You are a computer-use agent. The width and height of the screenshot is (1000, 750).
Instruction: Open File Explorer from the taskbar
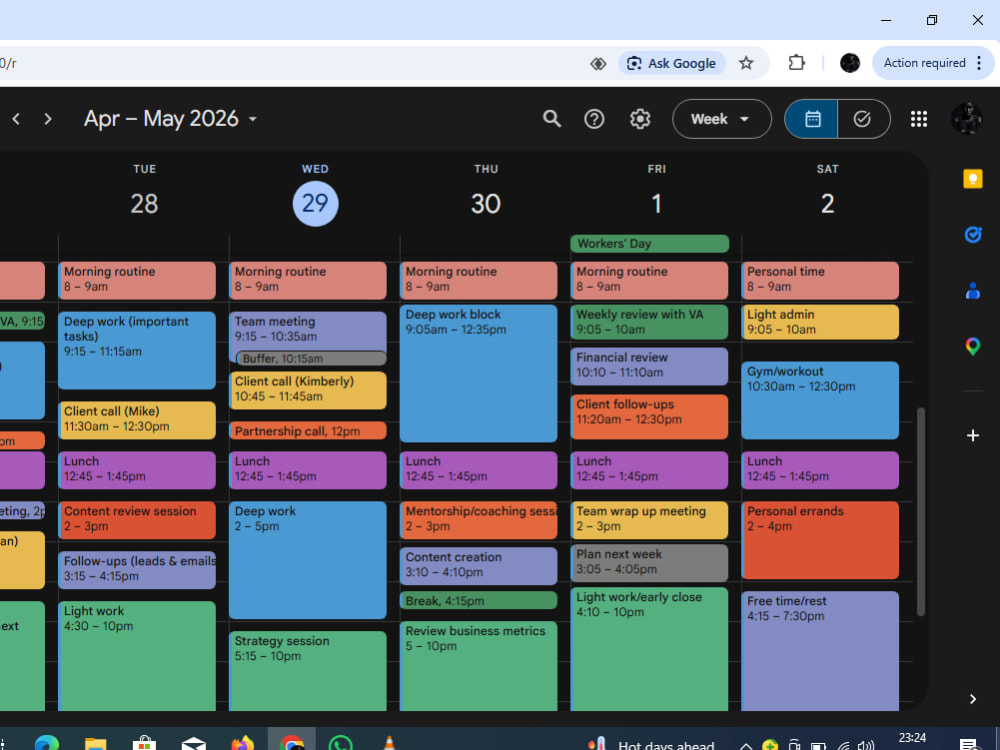pyautogui.click(x=96, y=744)
